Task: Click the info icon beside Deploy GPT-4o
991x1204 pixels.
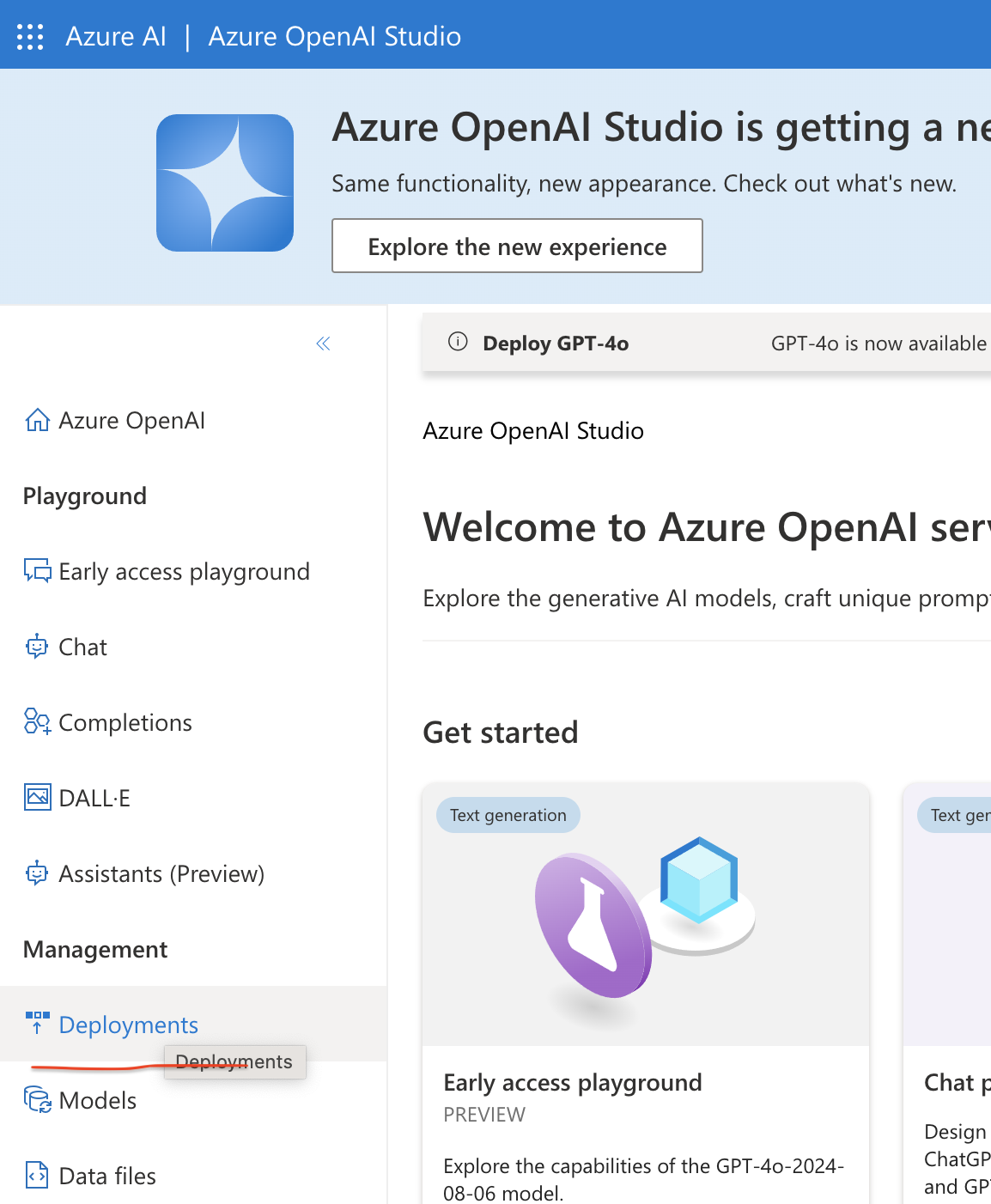Action: coord(459,342)
